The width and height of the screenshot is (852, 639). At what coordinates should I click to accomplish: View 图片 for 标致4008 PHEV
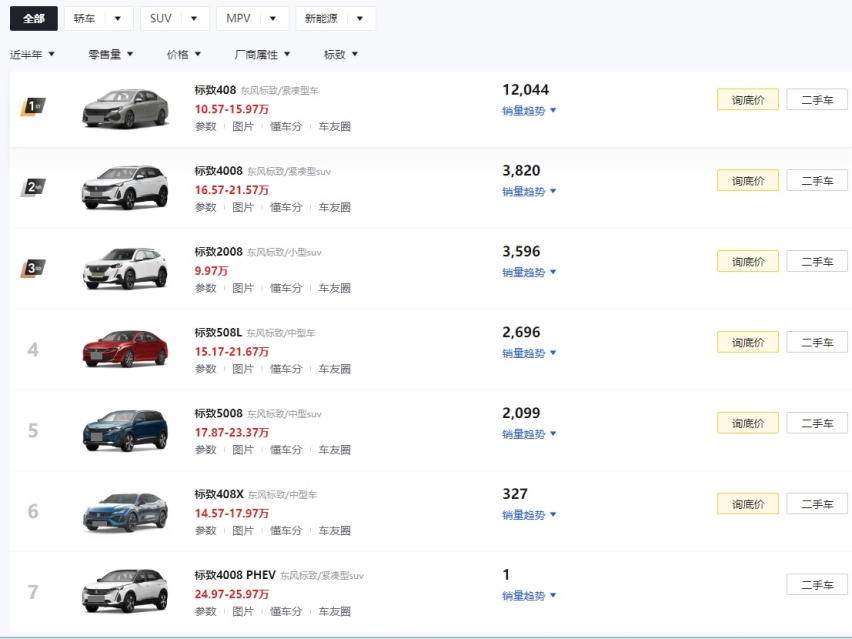point(243,611)
